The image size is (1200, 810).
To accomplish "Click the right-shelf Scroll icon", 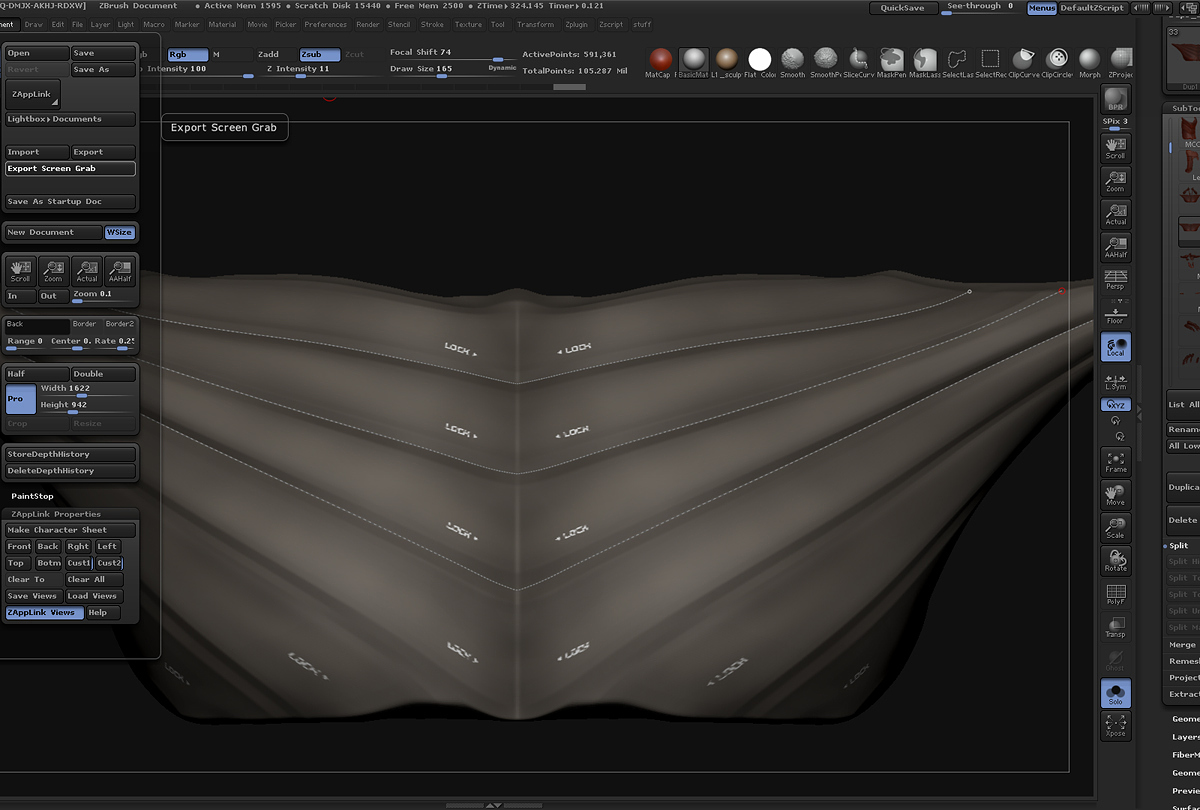I will (x=1115, y=148).
